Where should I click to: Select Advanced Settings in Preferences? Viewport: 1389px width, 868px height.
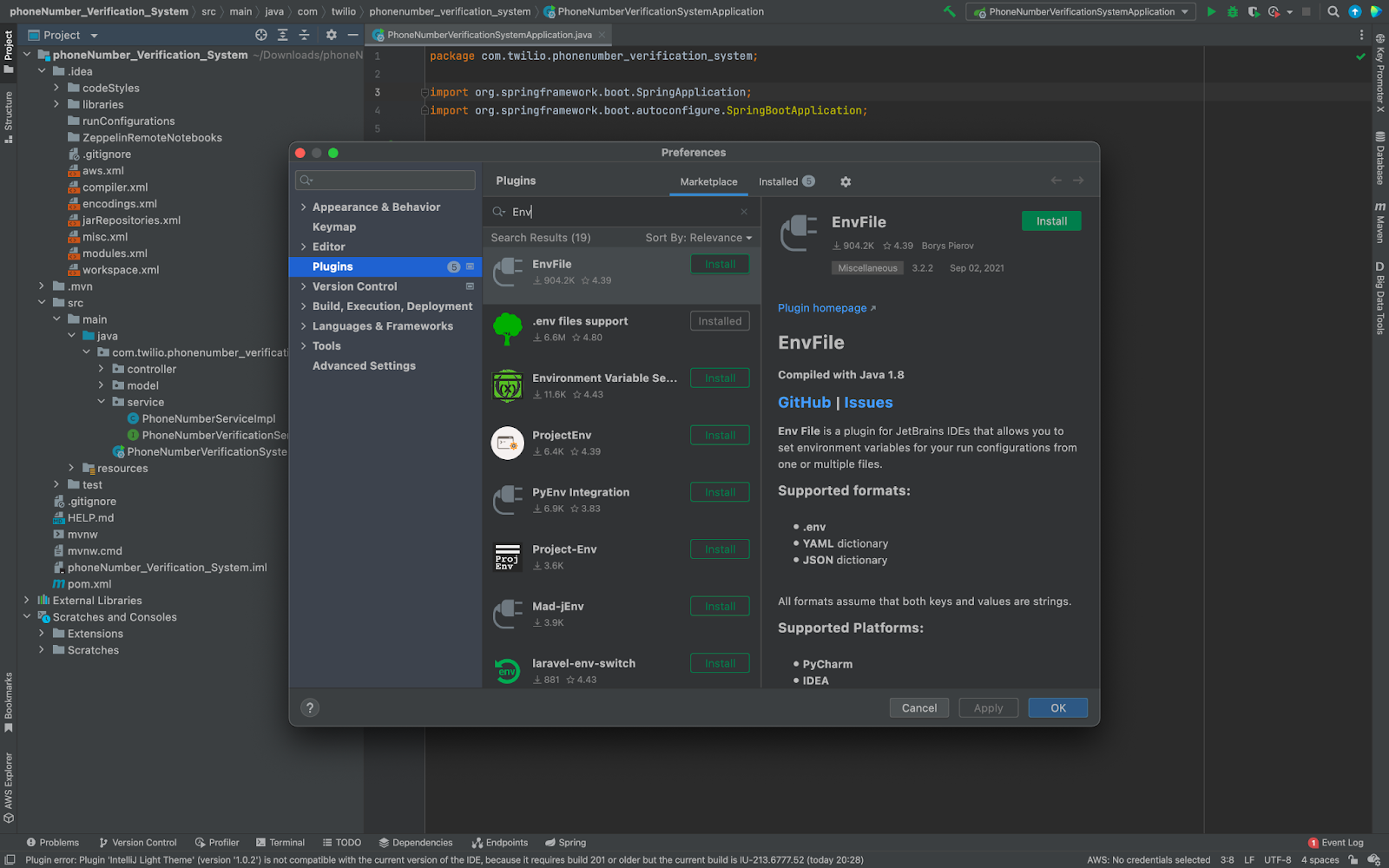pos(364,365)
